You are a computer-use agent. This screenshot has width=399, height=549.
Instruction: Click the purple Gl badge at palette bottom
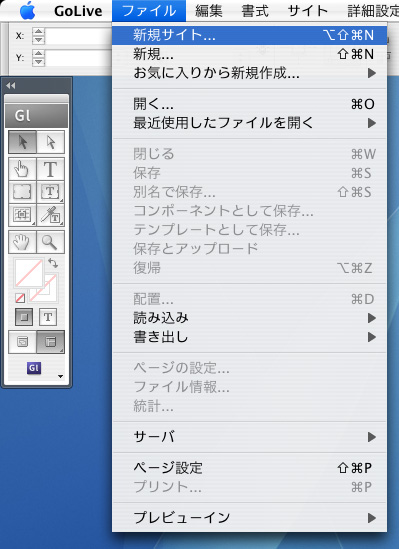pos(34,368)
